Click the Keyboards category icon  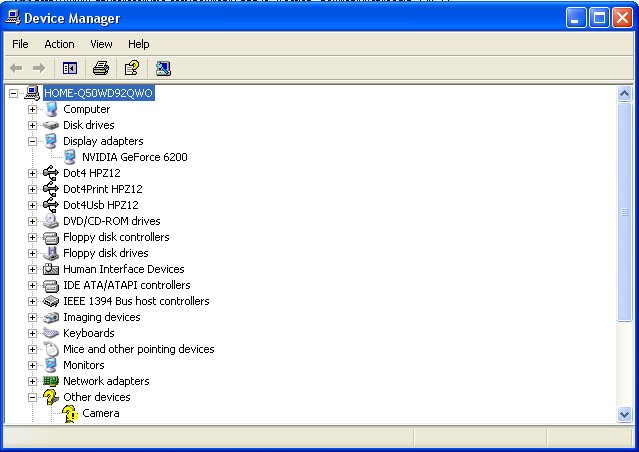pyautogui.click(x=51, y=333)
